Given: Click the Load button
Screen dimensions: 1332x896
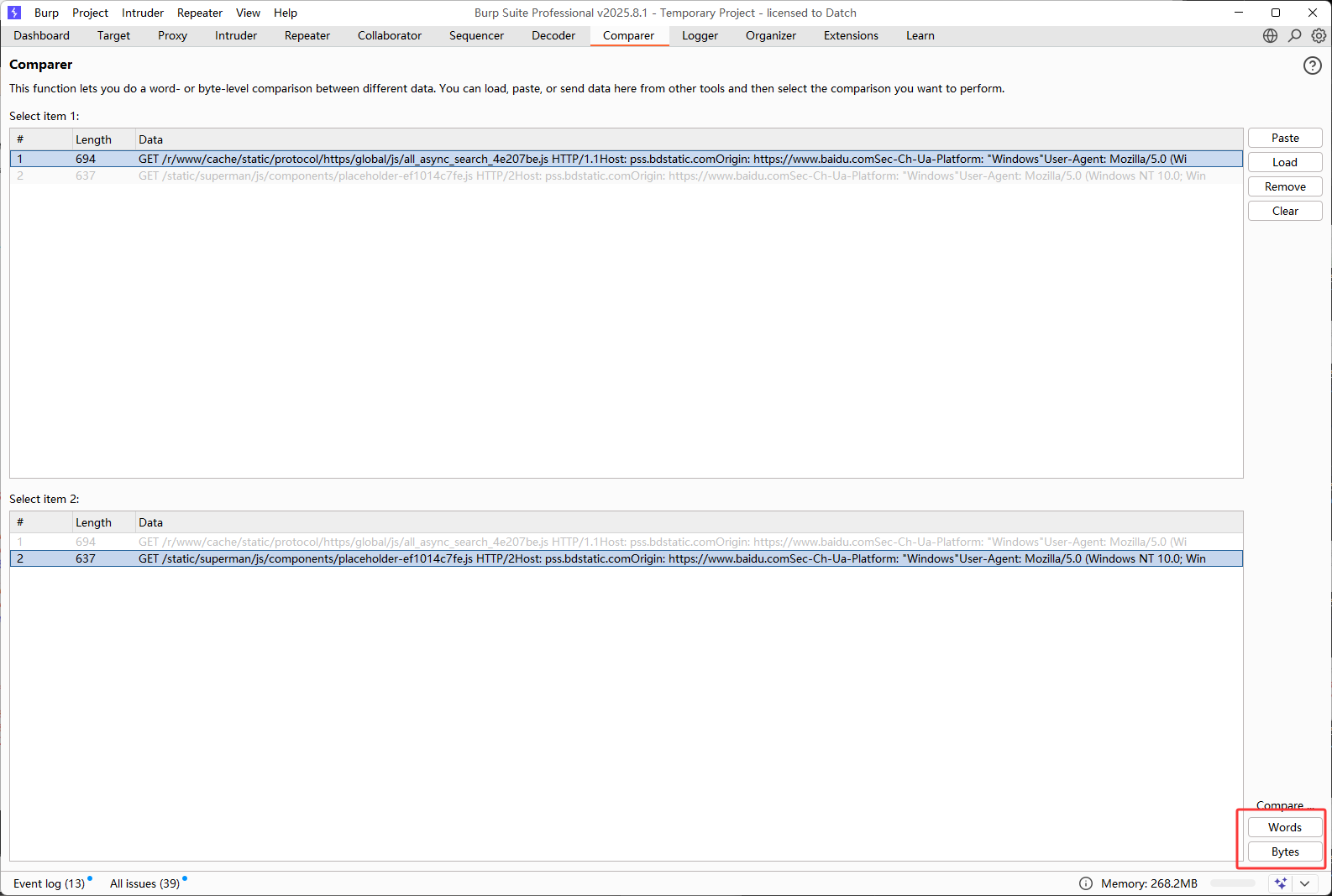Looking at the screenshot, I should click(x=1285, y=162).
